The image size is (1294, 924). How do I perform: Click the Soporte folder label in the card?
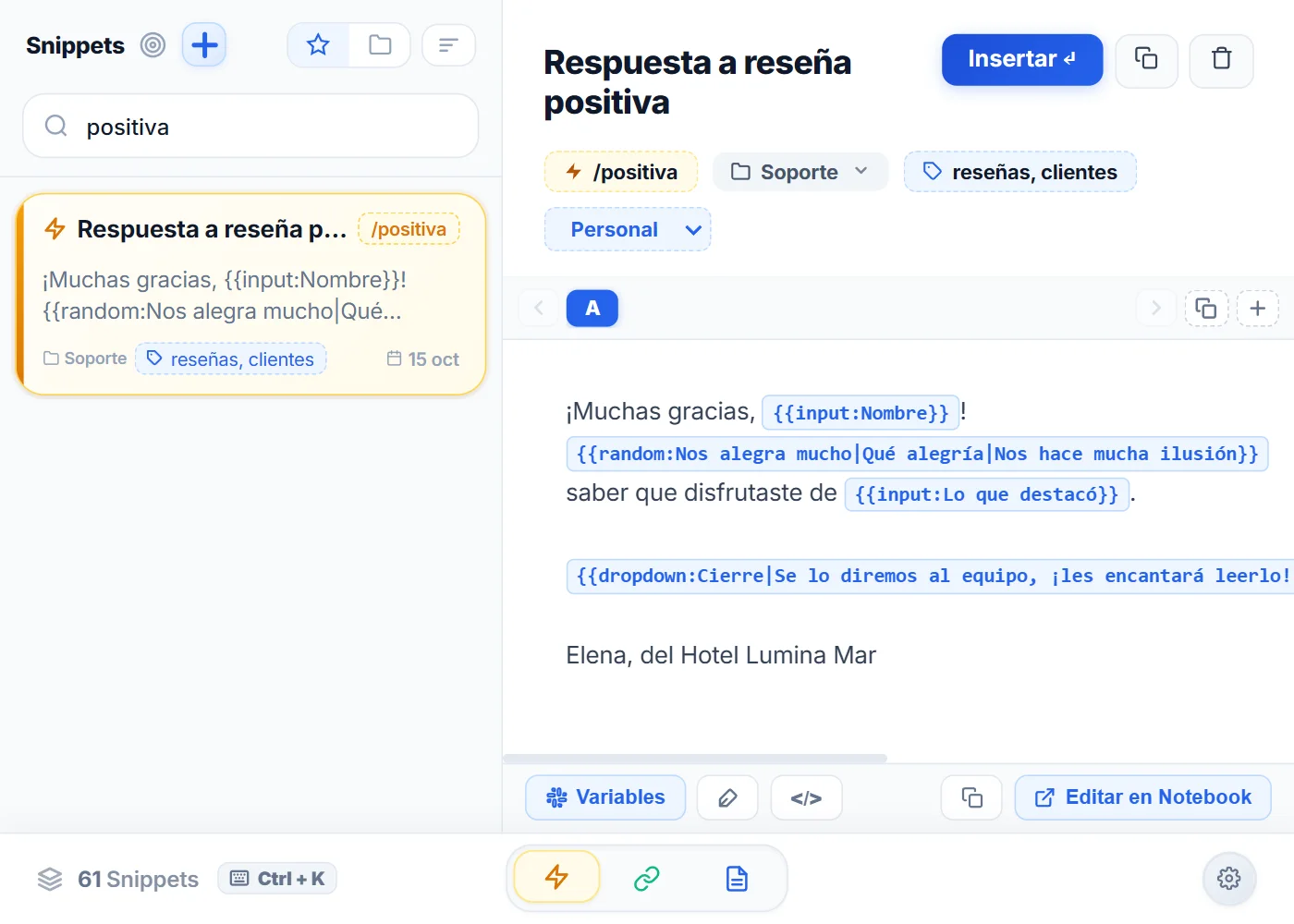[85, 359]
